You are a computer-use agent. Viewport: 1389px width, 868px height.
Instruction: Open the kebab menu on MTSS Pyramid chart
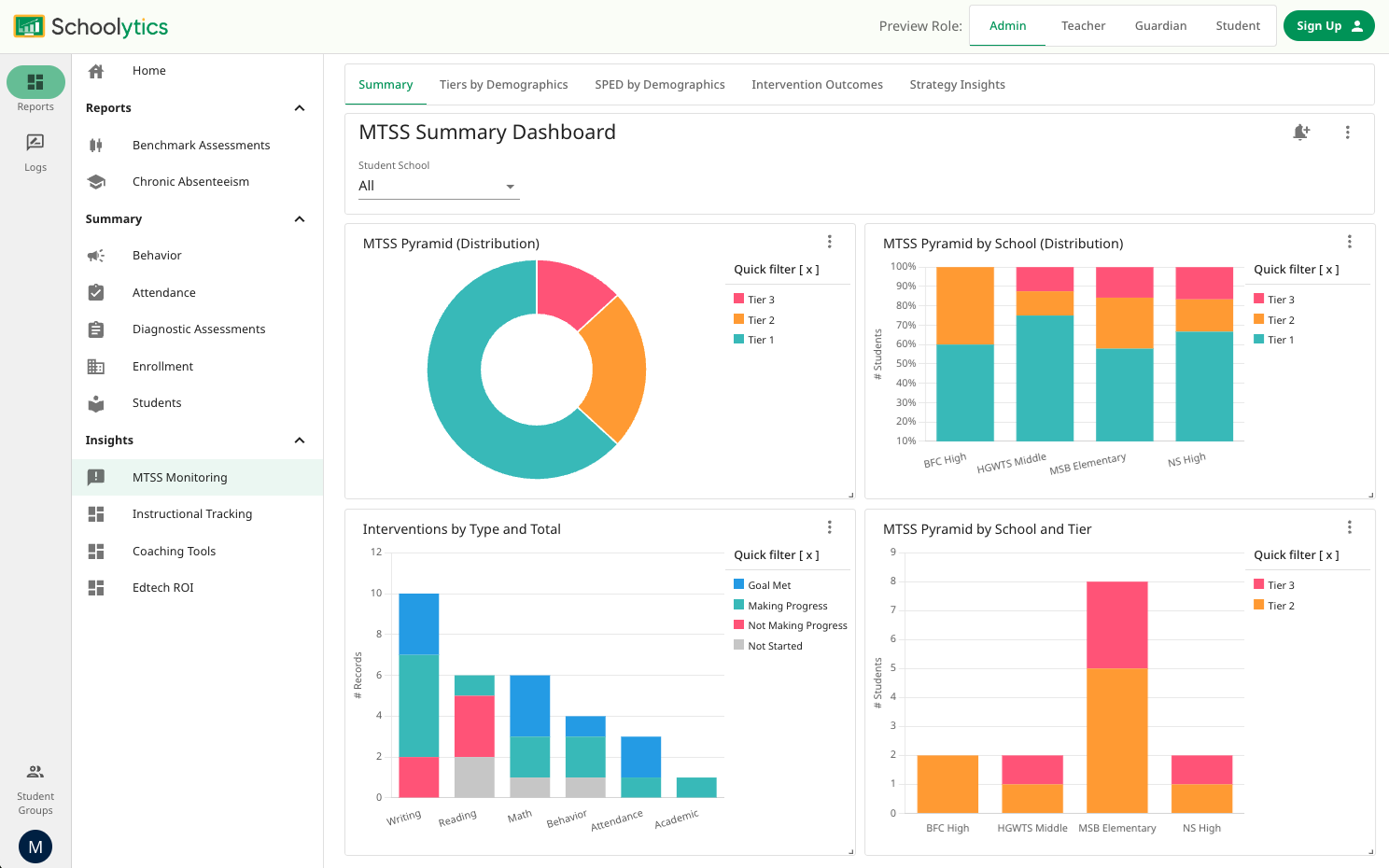click(830, 241)
